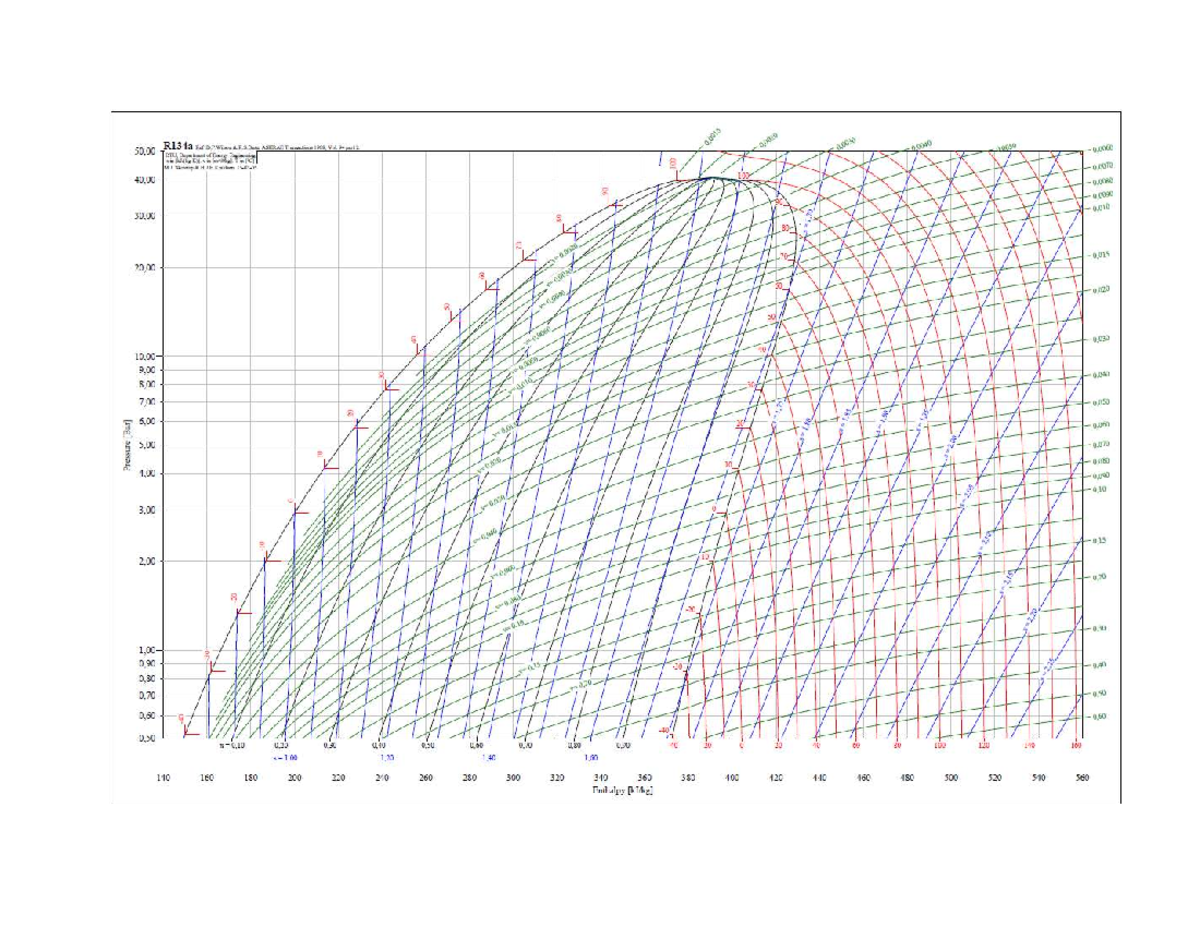Click the 9,00 pressure axis label
This screenshot has width=1200, height=927.
(x=146, y=370)
